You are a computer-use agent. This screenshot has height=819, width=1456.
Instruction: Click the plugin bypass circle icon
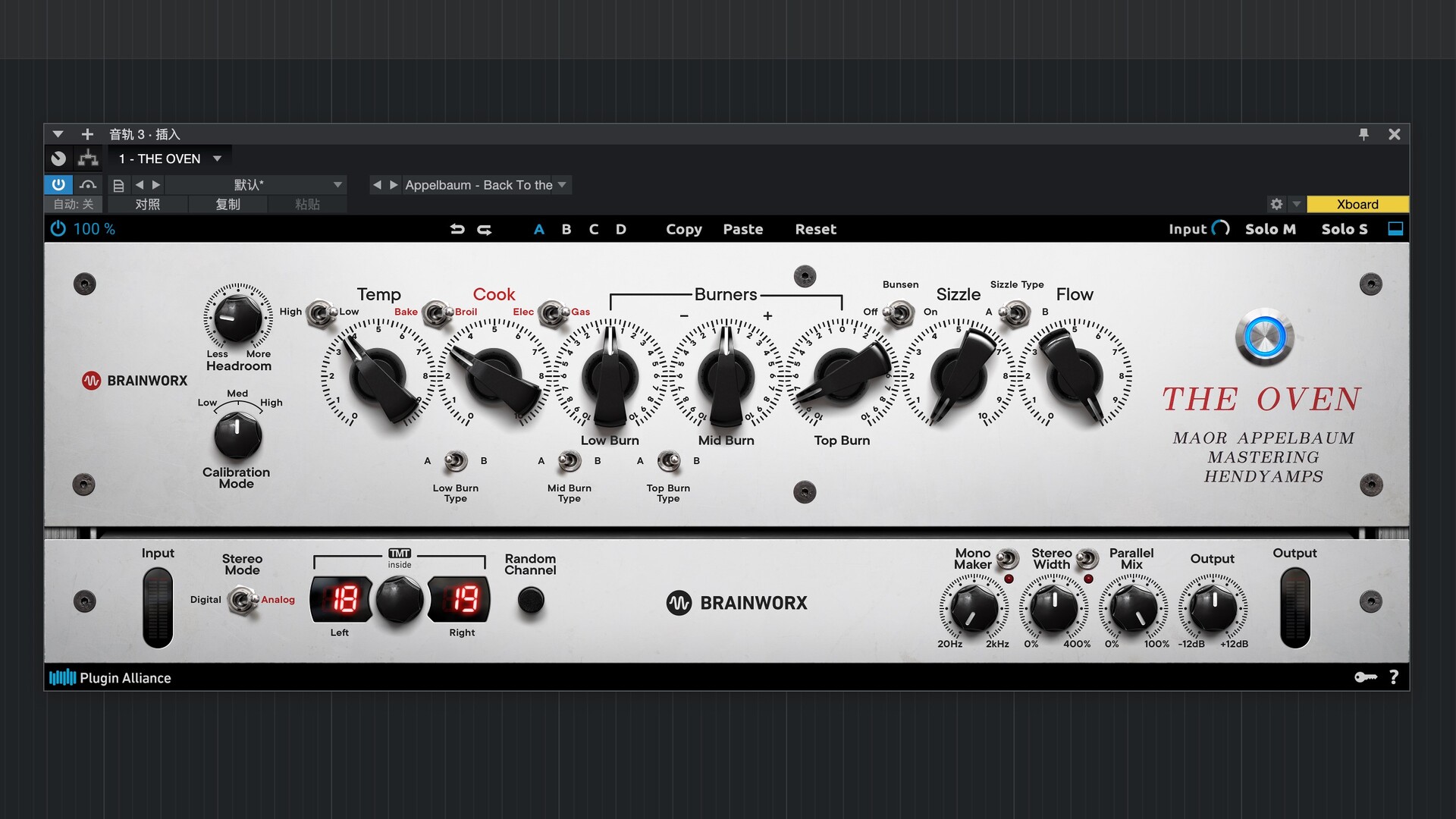[58, 158]
